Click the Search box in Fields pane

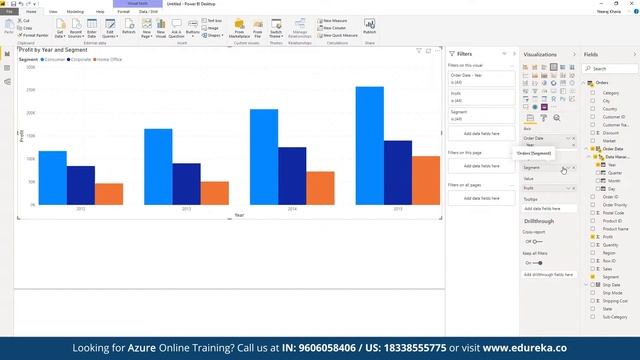[x=610, y=69]
